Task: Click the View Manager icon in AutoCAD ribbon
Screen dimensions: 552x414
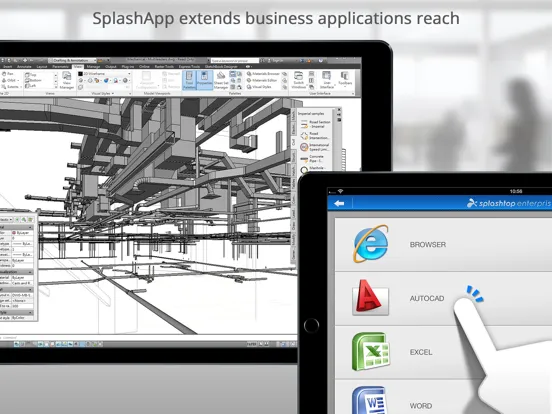Action: pyautogui.click(x=67, y=80)
